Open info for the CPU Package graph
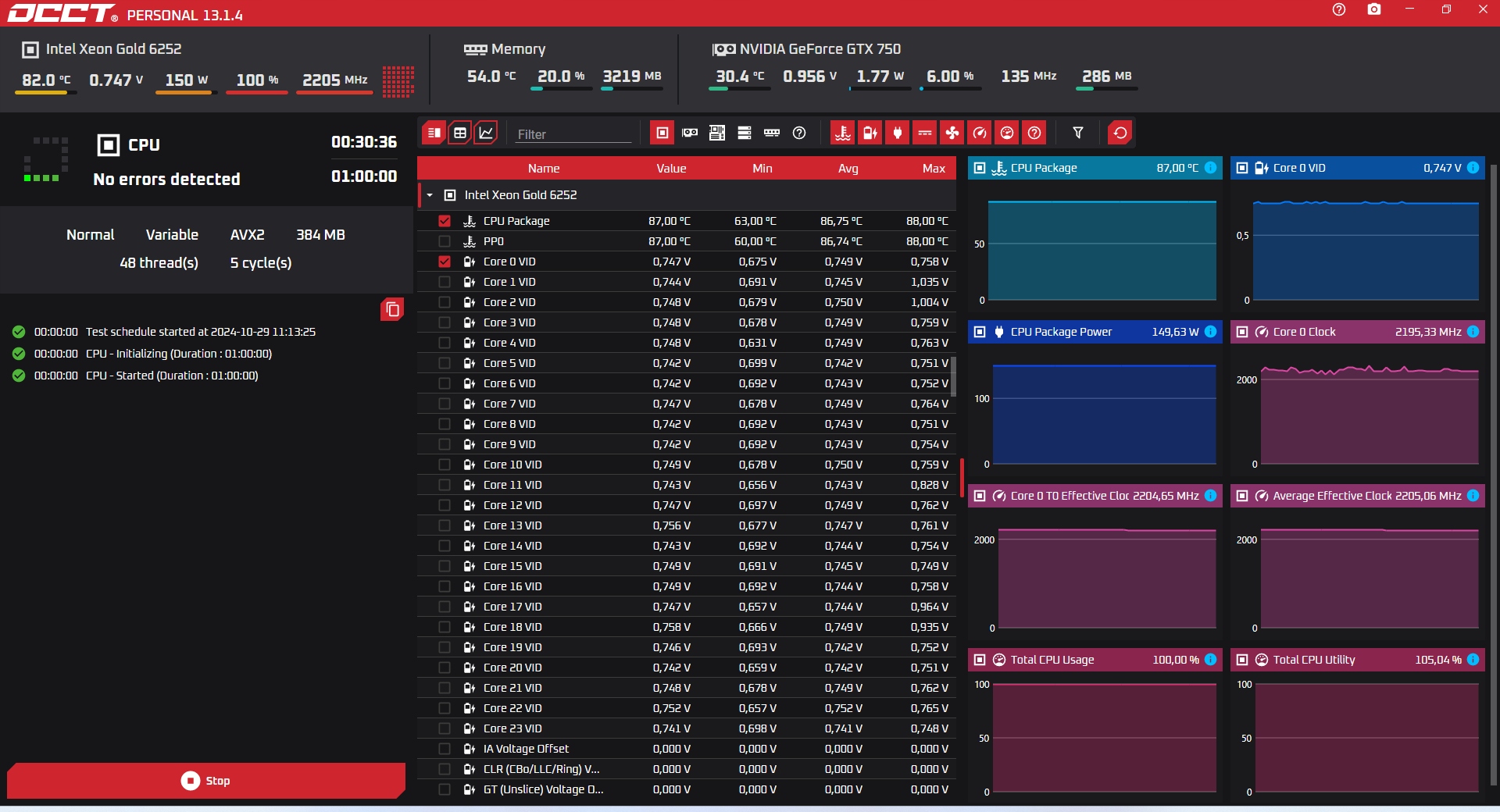Screen dimensions: 1500x812 click(x=1210, y=168)
